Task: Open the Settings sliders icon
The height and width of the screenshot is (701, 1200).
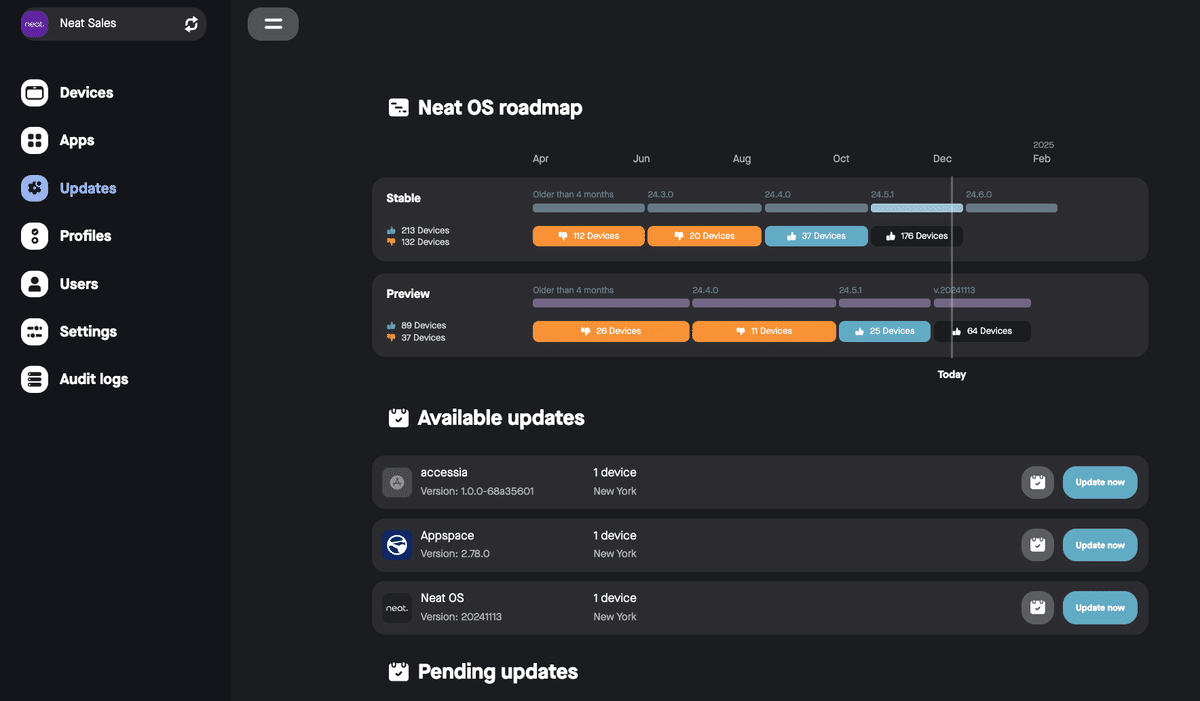Action: [x=35, y=331]
